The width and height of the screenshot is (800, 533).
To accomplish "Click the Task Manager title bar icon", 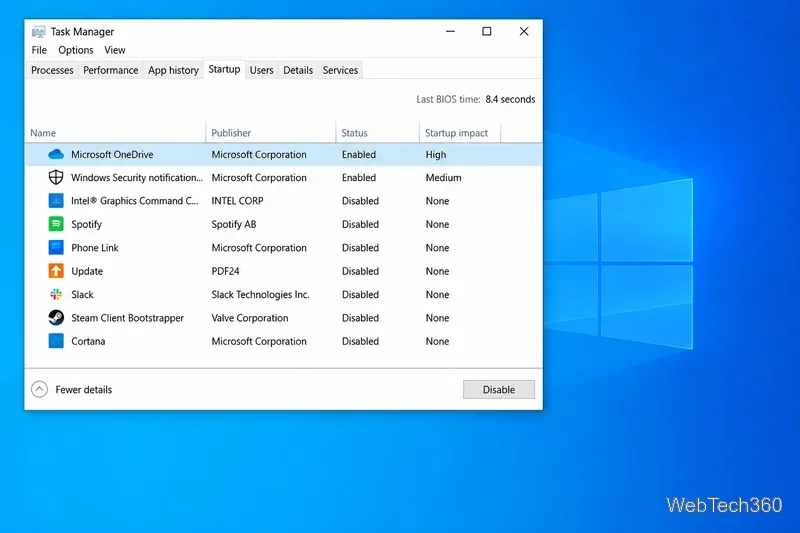I will click(38, 32).
